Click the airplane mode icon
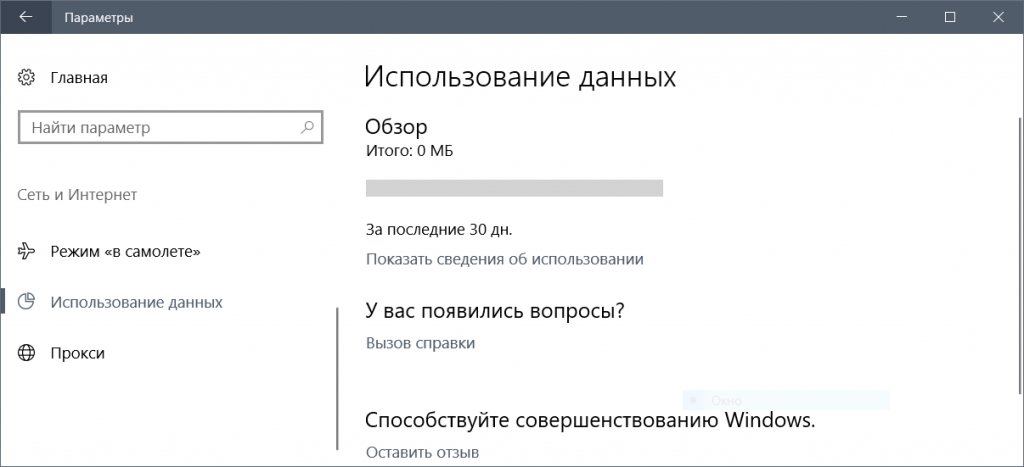This screenshot has width=1024, height=467. pyautogui.click(x=27, y=251)
